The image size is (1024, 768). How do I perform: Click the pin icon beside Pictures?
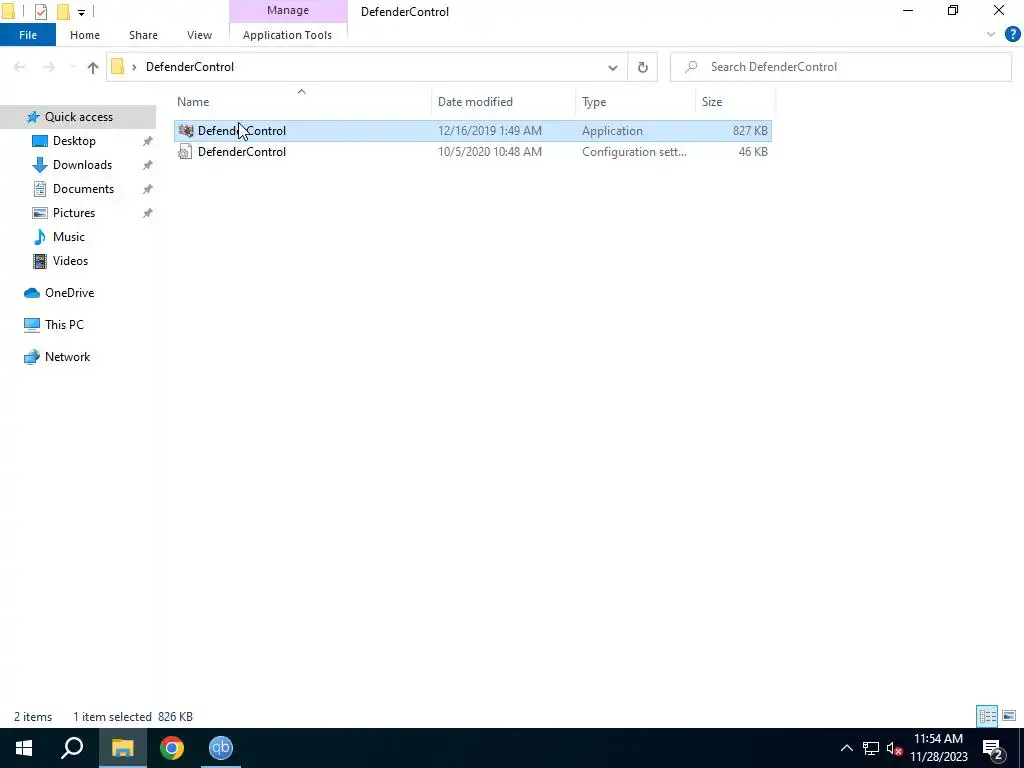pyautogui.click(x=148, y=214)
